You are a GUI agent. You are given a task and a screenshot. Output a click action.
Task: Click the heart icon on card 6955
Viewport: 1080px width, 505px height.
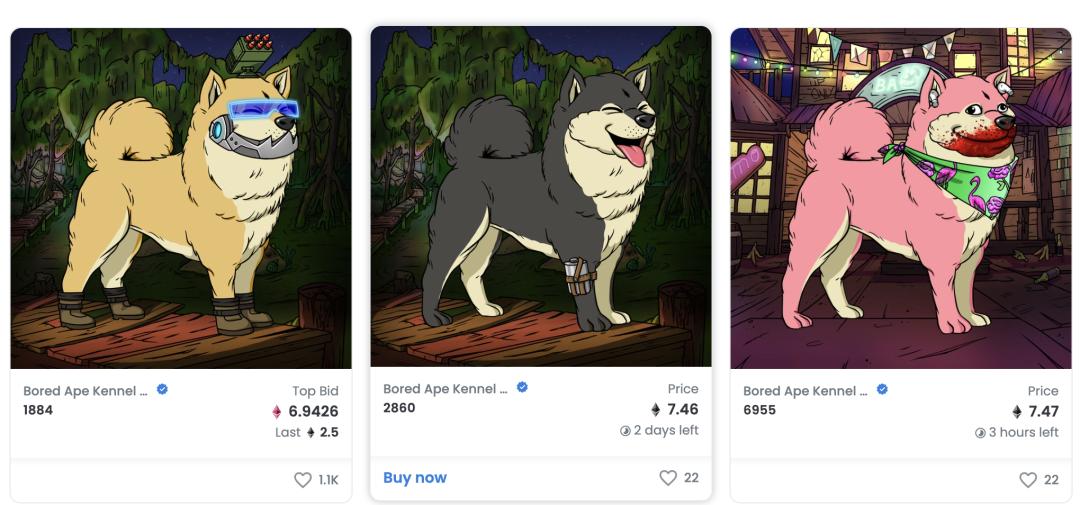[1028, 480]
